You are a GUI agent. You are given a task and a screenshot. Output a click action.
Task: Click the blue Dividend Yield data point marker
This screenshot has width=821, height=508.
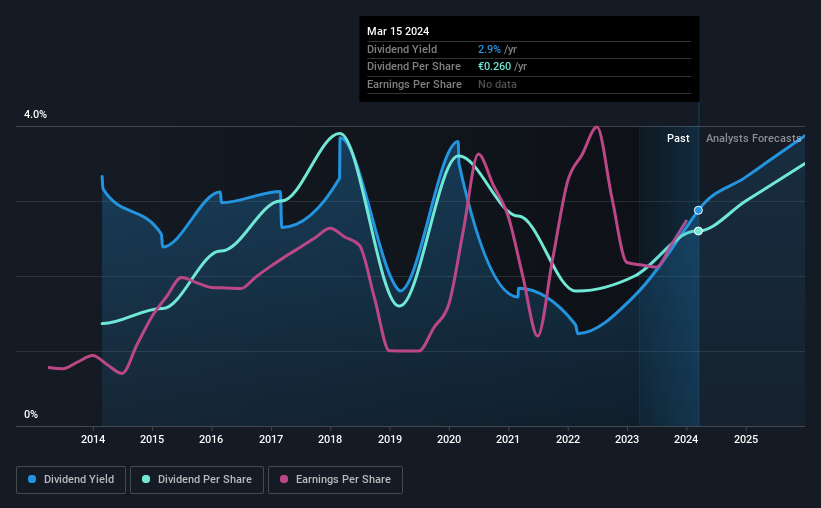[698, 211]
